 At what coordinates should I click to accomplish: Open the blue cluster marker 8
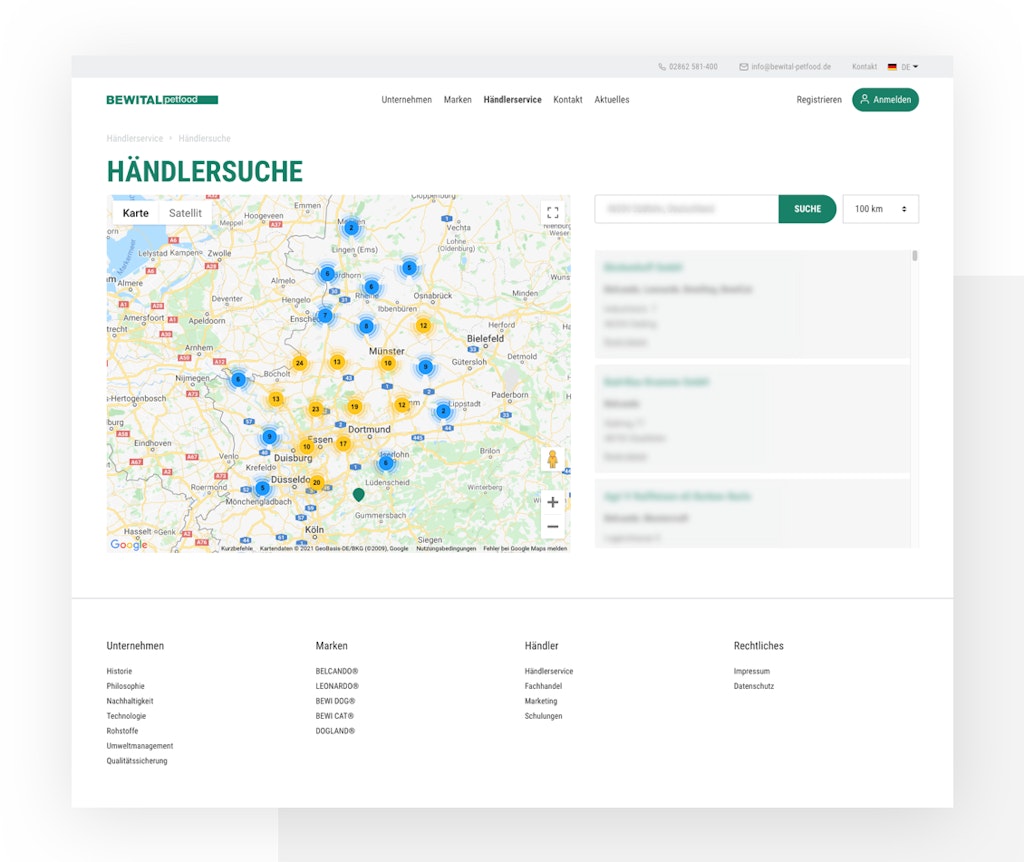(366, 326)
